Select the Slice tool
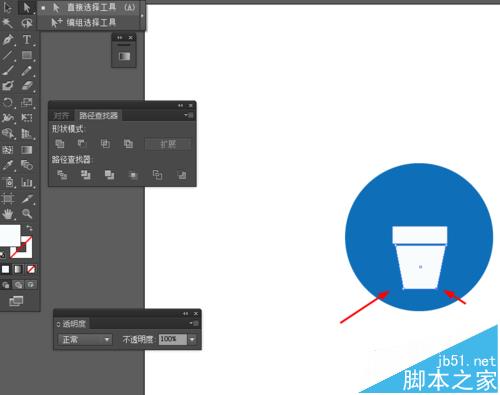 coord(27,199)
